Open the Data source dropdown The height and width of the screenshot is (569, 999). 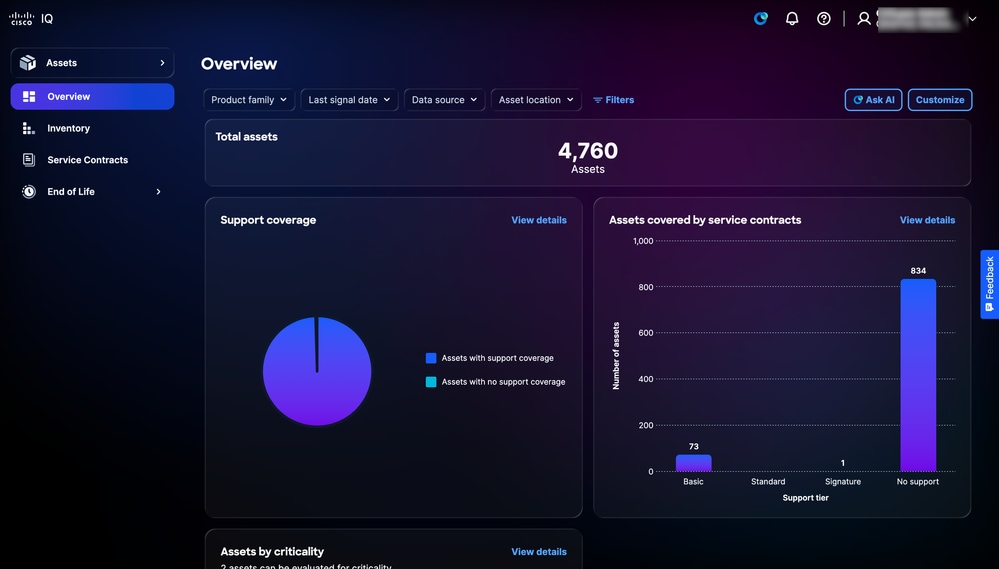click(x=444, y=99)
